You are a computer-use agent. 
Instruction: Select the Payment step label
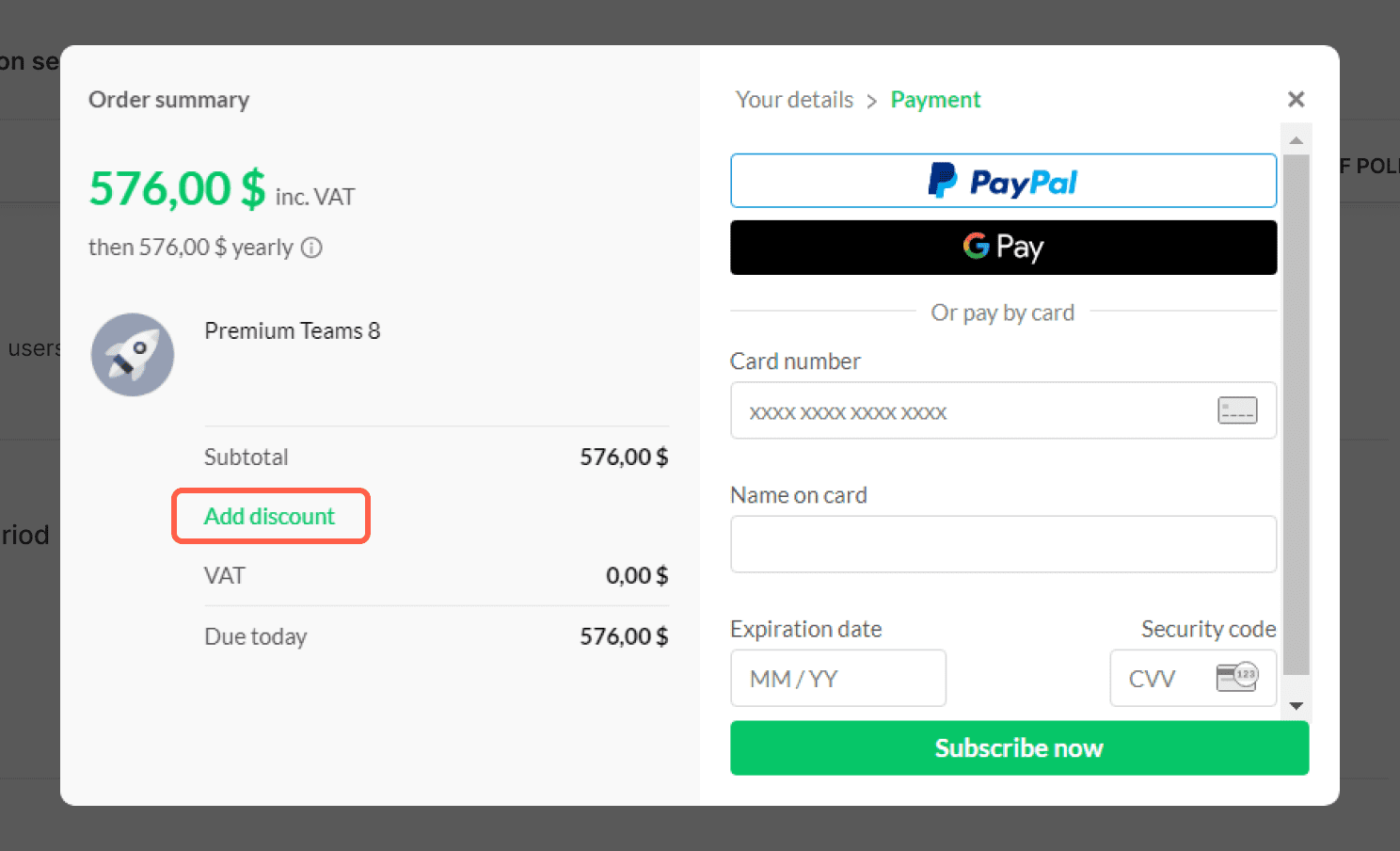(x=935, y=100)
